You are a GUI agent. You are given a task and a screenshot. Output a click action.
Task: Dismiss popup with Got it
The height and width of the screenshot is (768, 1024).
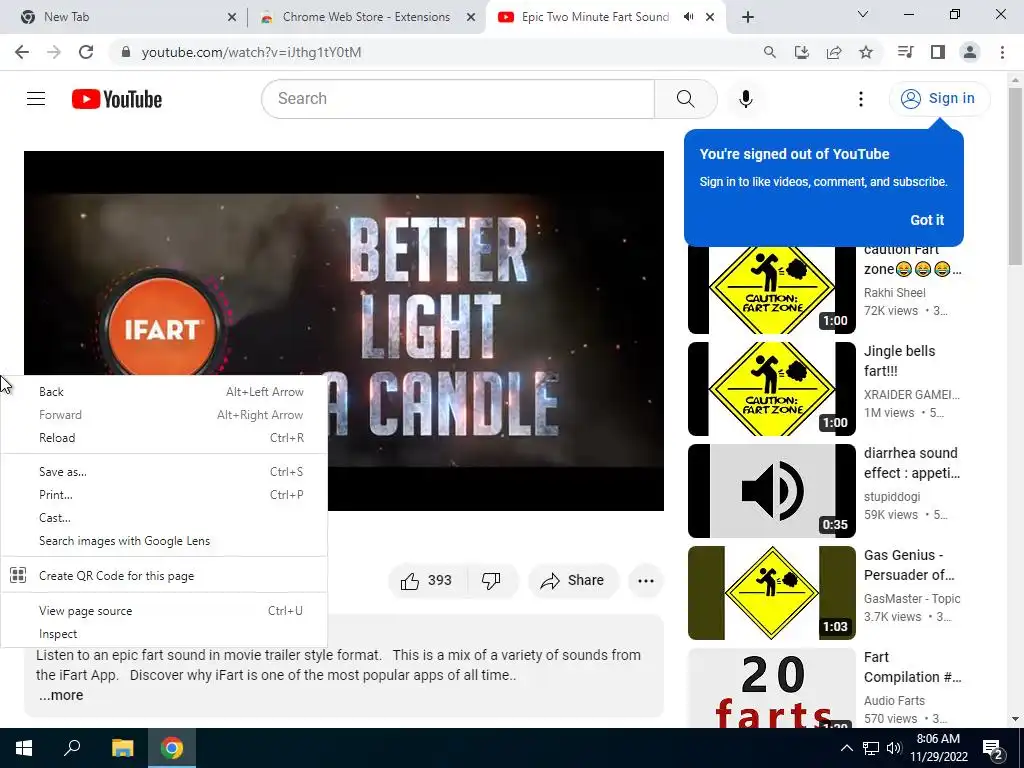click(x=927, y=220)
